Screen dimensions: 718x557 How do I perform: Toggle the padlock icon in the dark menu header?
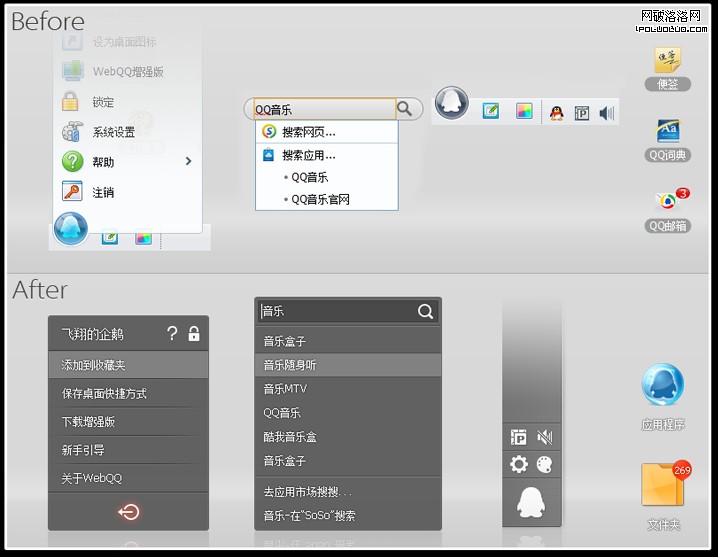click(x=194, y=334)
